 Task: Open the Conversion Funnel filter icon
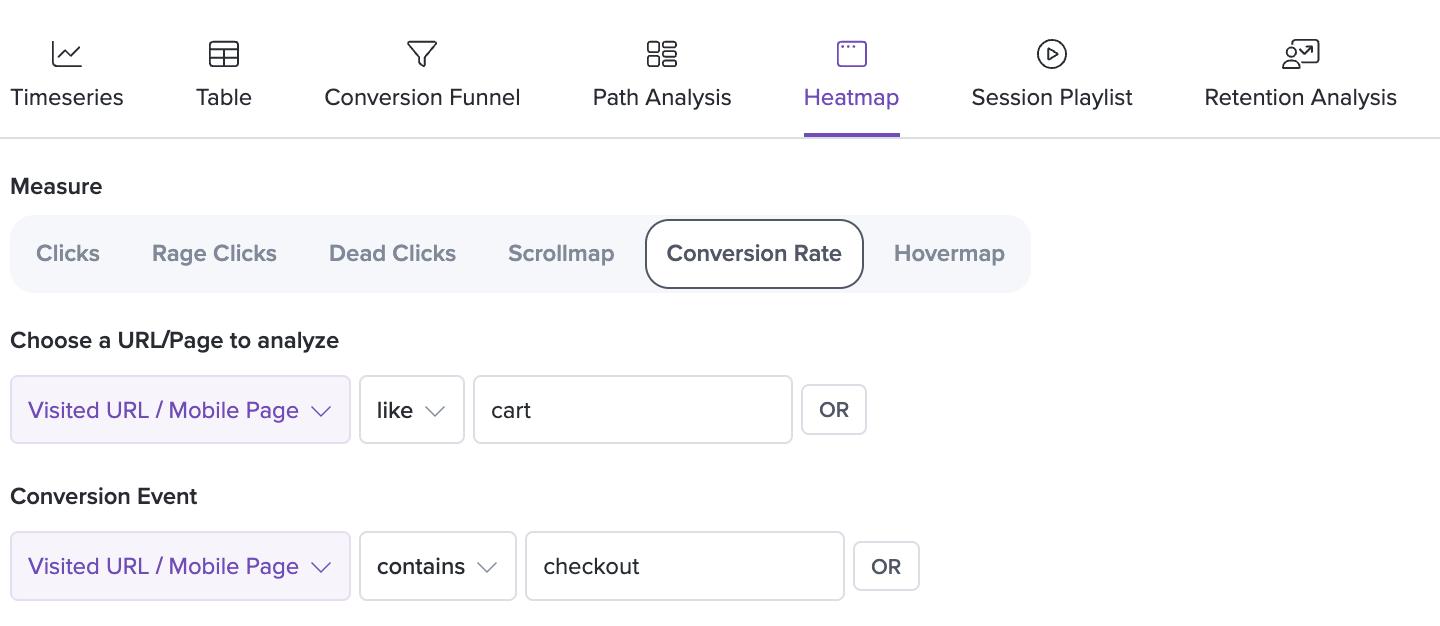coord(422,54)
